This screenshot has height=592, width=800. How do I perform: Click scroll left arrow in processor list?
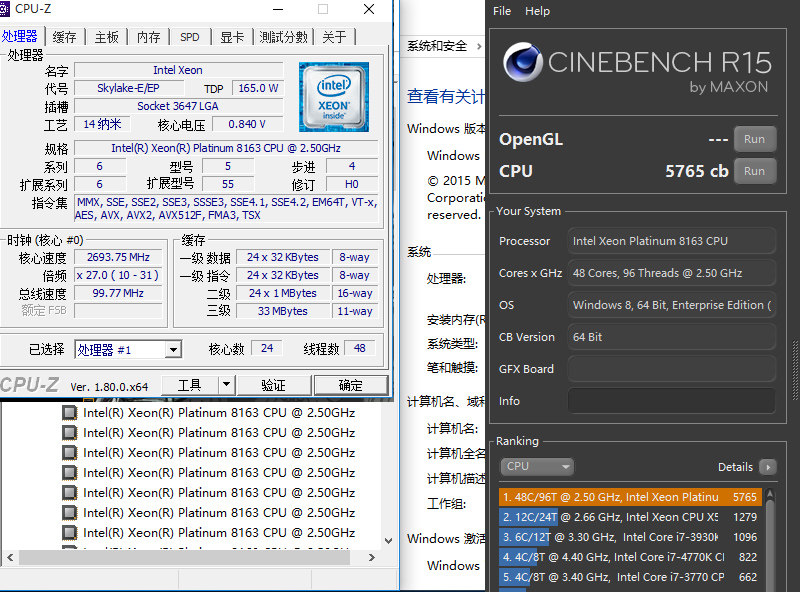[x=10, y=557]
